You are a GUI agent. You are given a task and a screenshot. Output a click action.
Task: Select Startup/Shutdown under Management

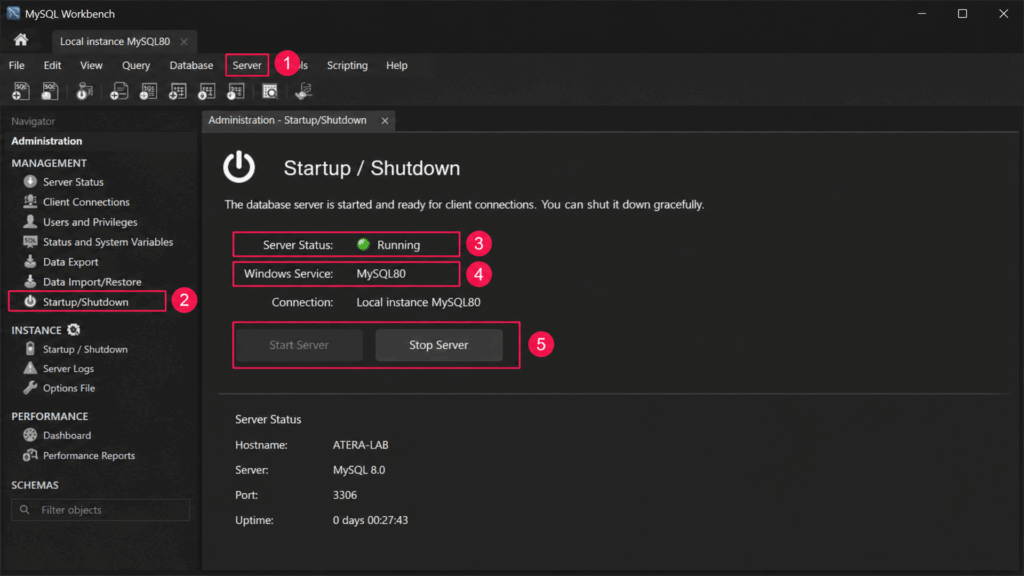pos(86,302)
